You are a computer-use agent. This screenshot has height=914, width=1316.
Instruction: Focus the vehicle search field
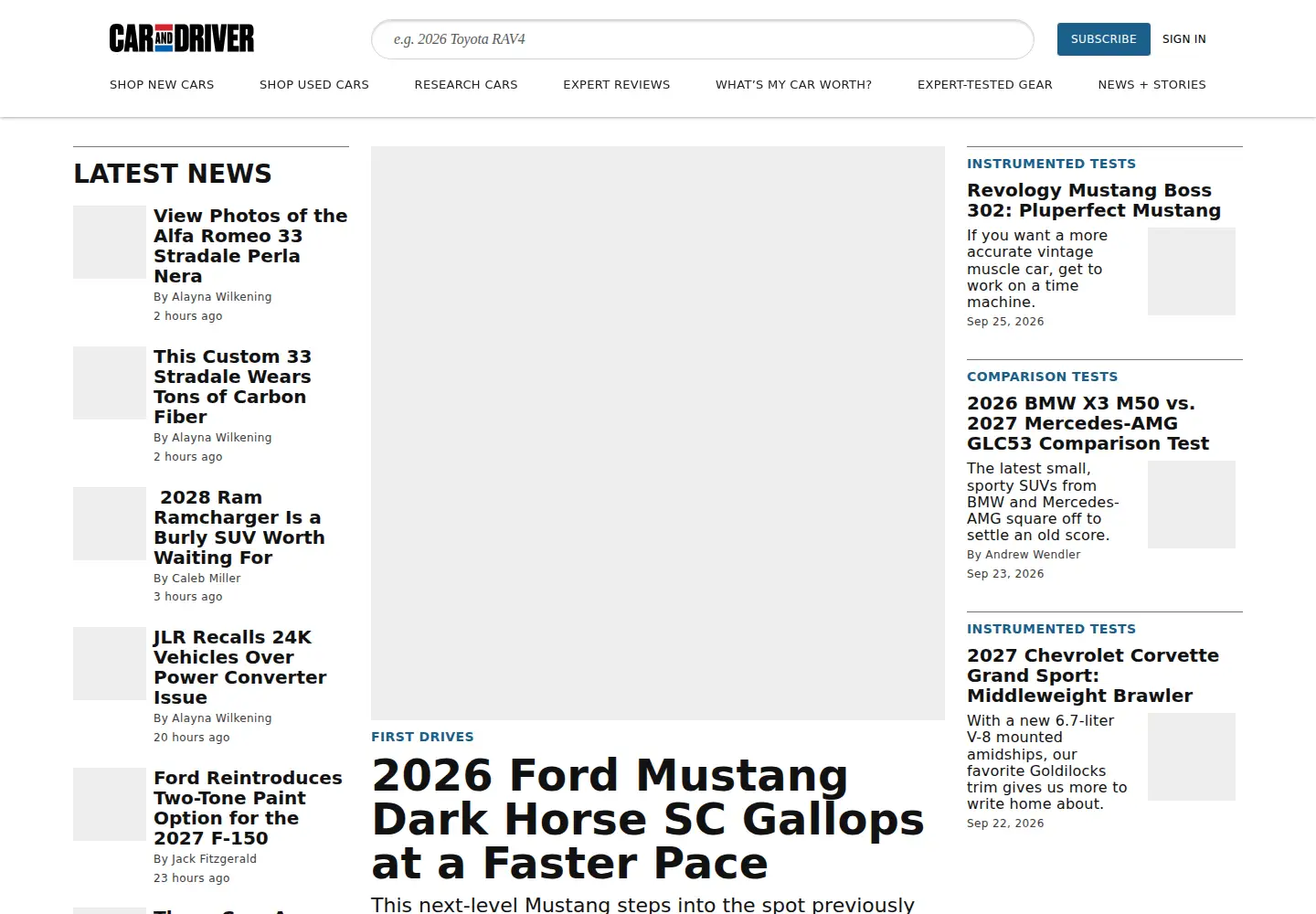702,39
